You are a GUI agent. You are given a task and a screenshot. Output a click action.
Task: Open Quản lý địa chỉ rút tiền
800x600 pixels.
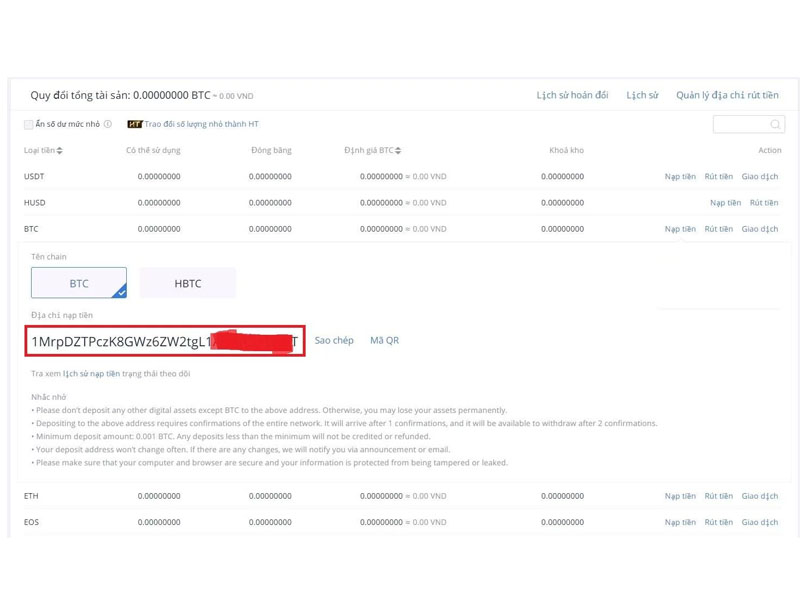coord(727,95)
